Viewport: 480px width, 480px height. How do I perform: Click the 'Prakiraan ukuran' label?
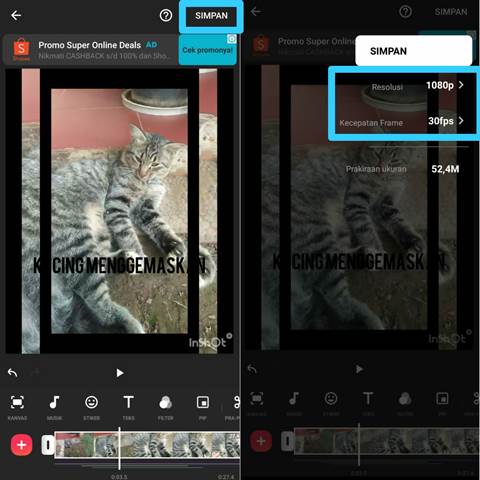pos(376,169)
